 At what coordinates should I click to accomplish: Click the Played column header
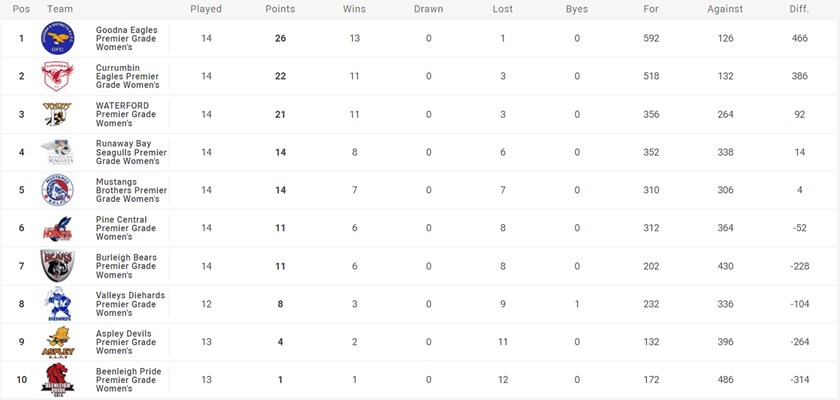[x=206, y=9]
